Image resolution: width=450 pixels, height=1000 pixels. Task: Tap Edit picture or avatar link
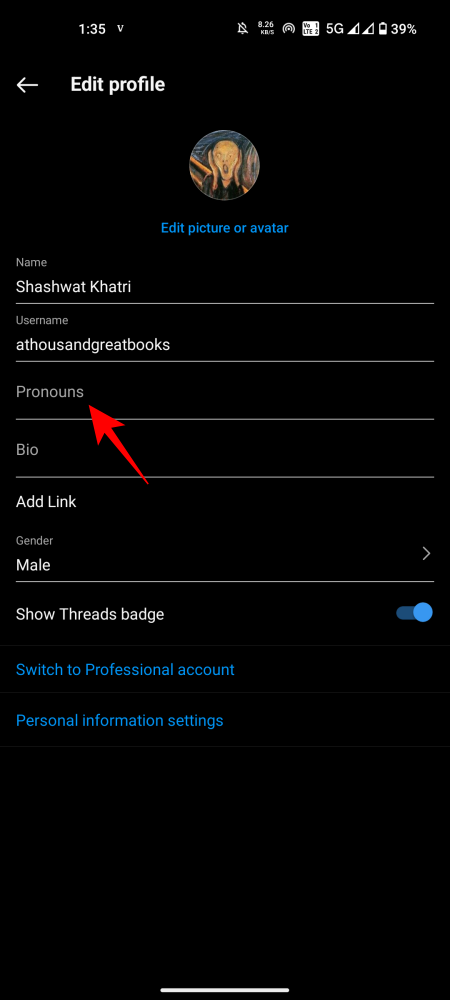(x=224, y=228)
